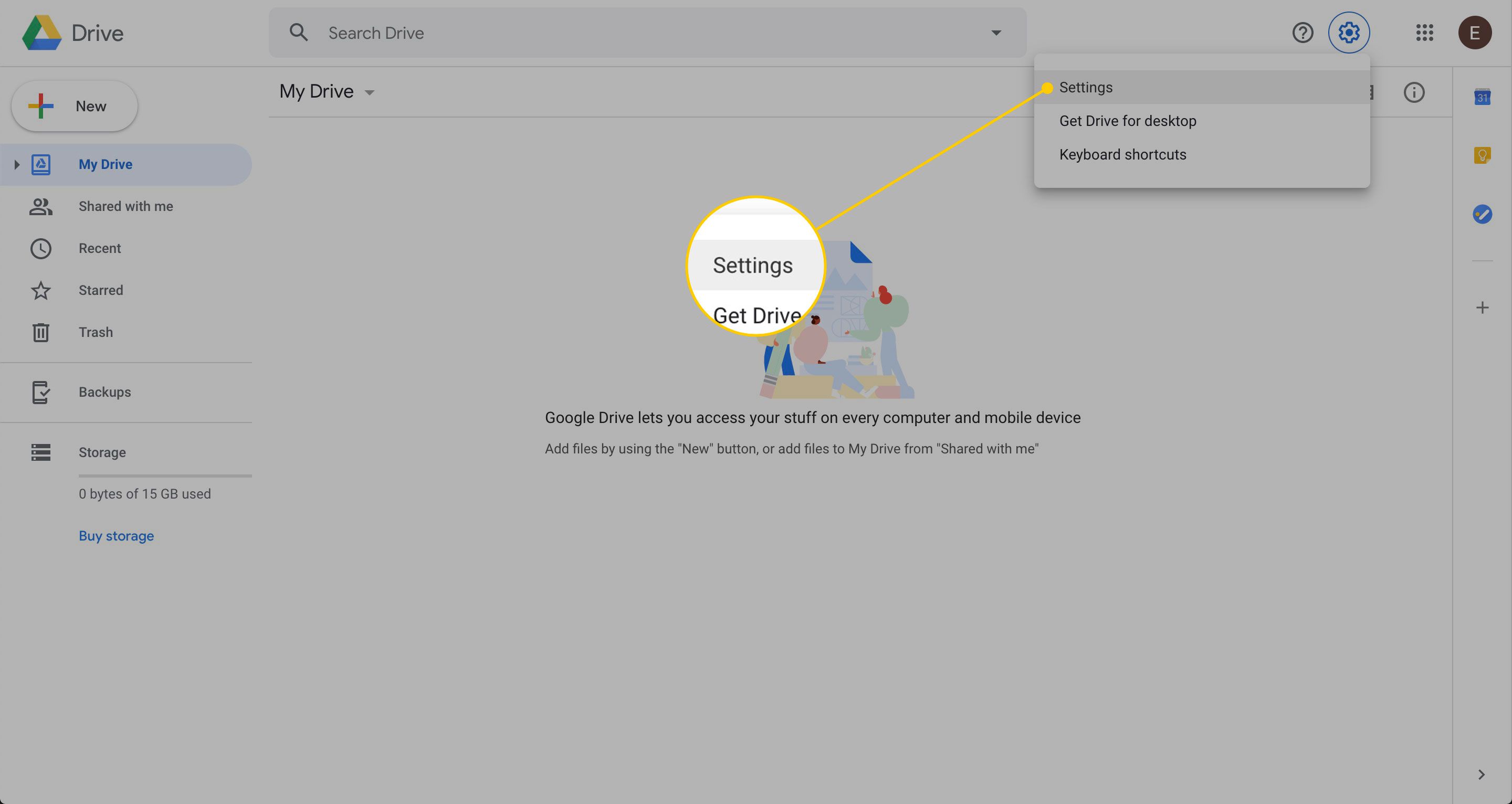Click the Settings gear icon

pos(1349,33)
